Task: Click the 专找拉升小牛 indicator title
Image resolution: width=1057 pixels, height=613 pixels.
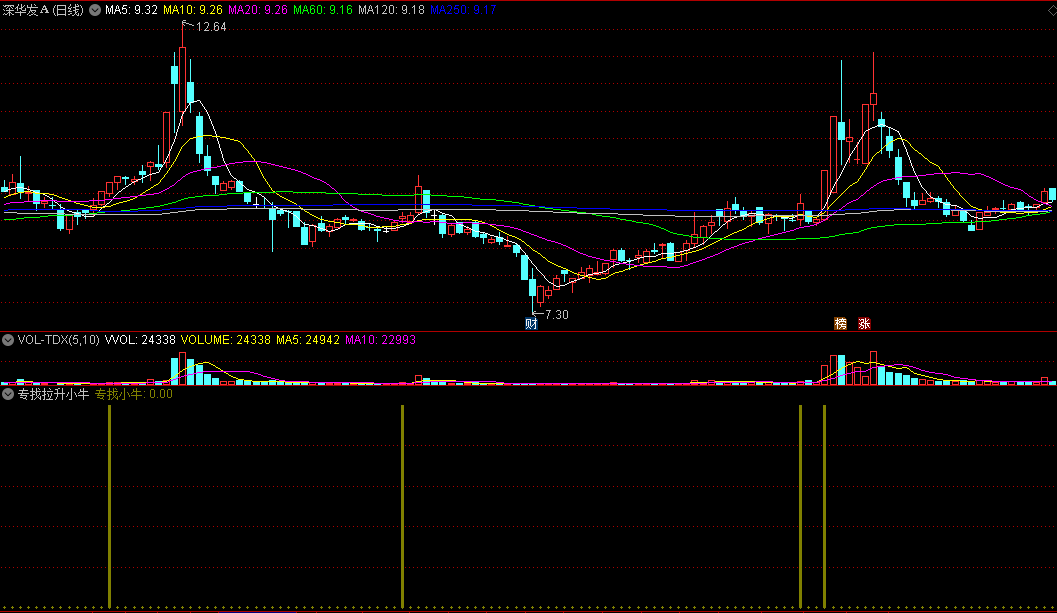Action: click(53, 394)
